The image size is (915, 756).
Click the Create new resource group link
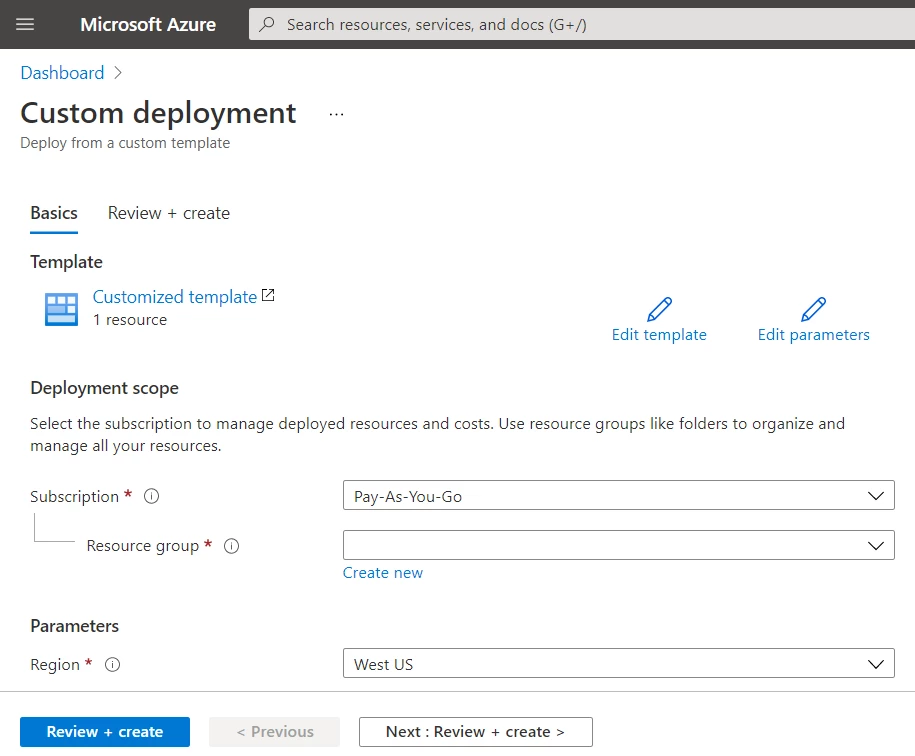point(383,573)
